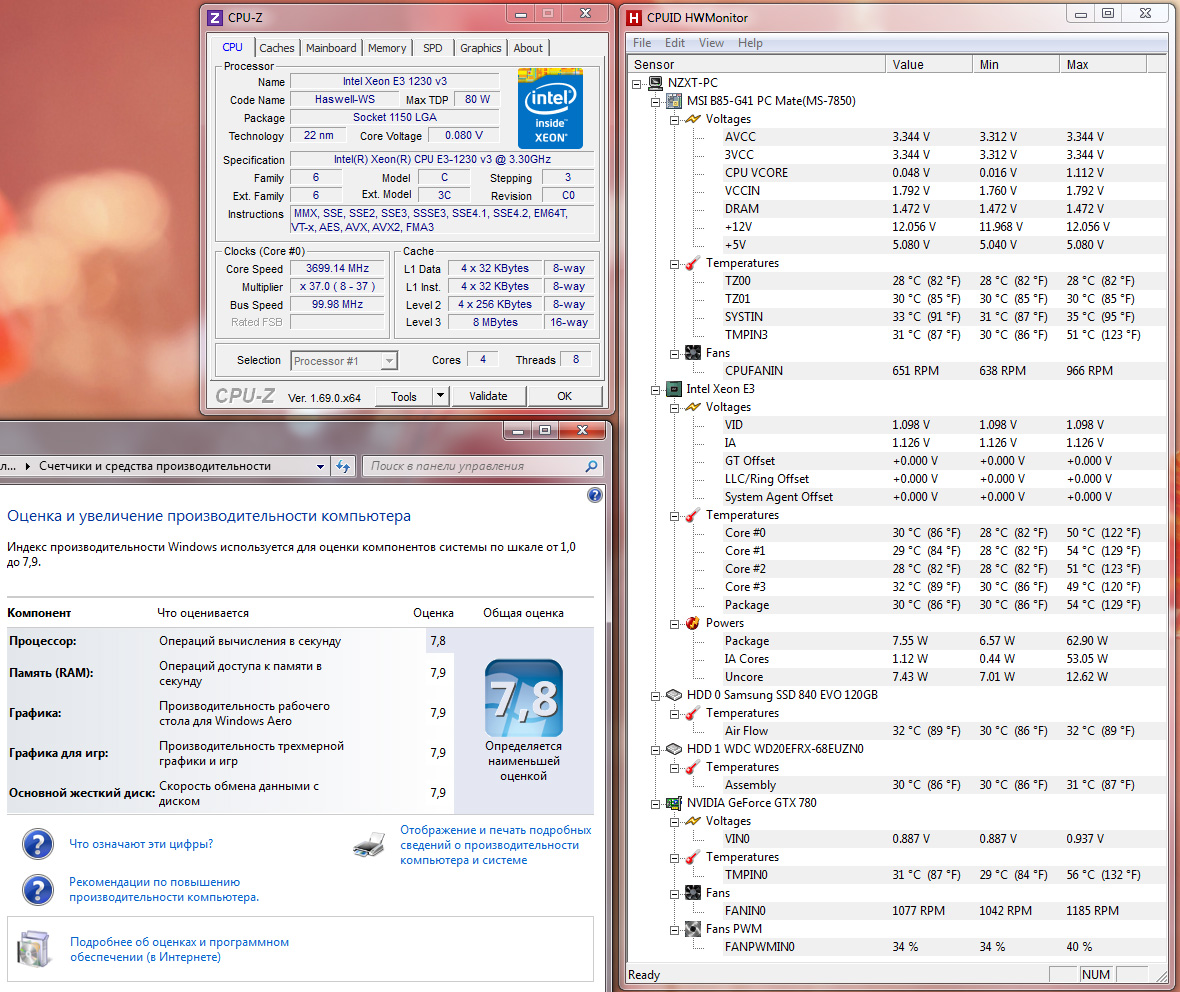Click the Tools button in CPU-Z

(403, 396)
